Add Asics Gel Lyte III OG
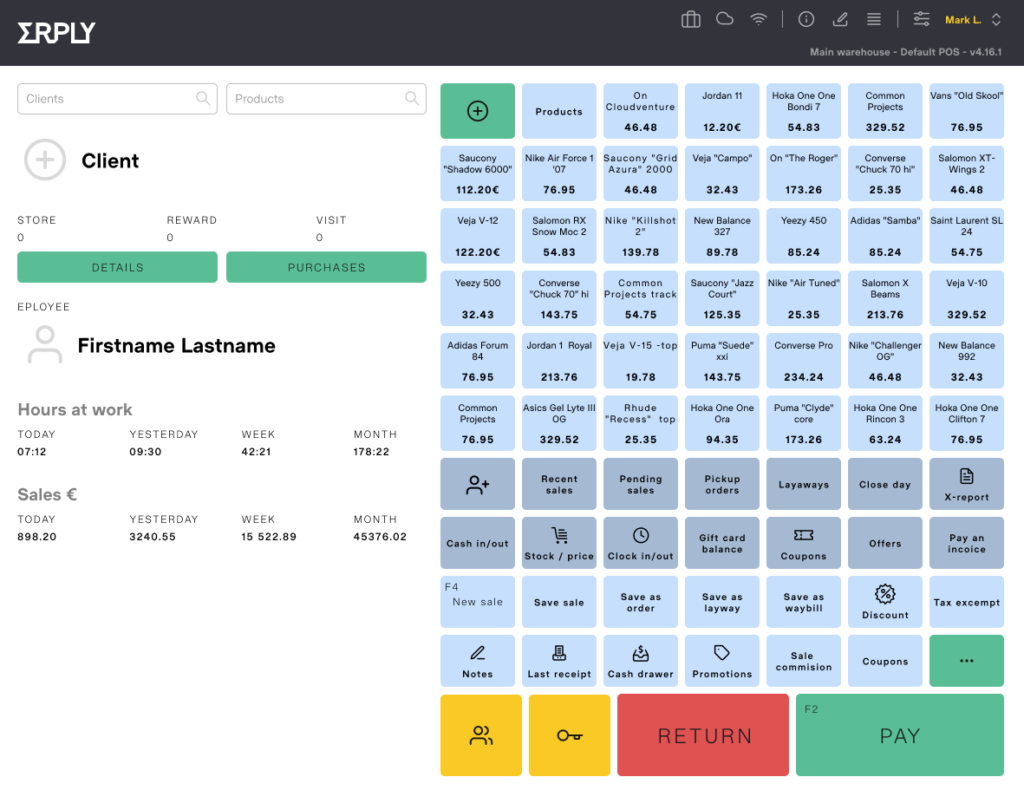Image resolution: width=1024 pixels, height=790 pixels. pyautogui.click(x=559, y=423)
